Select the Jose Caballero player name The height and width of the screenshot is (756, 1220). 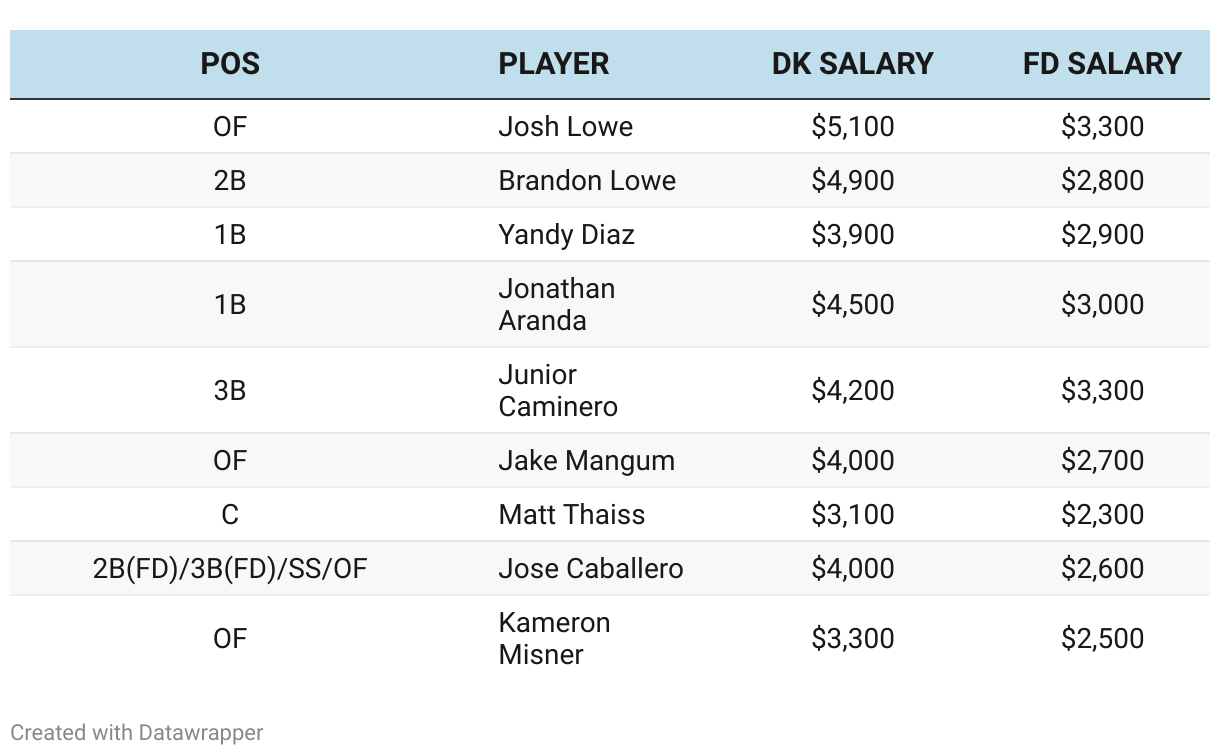point(591,569)
